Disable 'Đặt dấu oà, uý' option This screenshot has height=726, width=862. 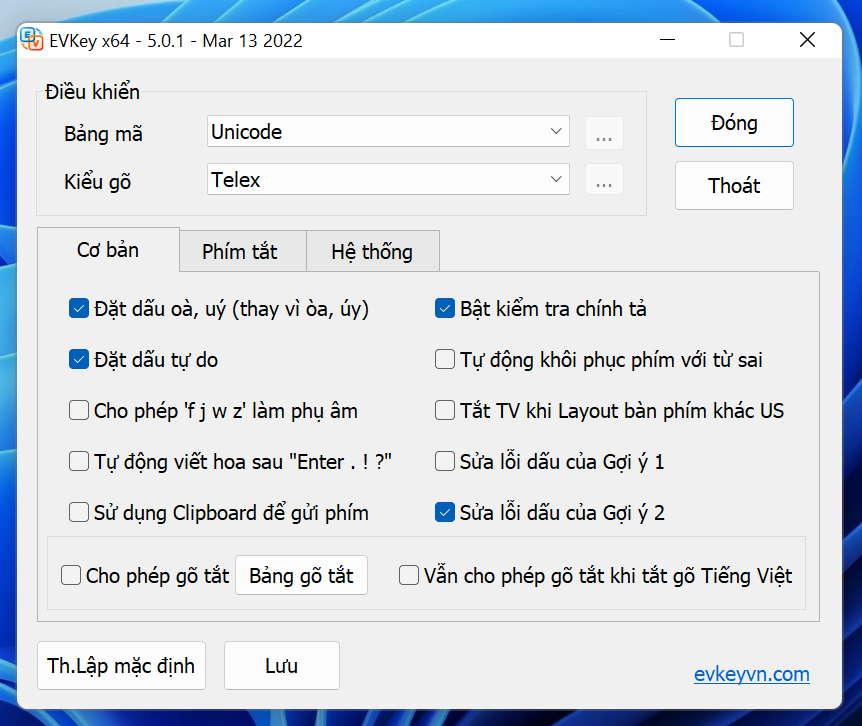[x=78, y=309]
